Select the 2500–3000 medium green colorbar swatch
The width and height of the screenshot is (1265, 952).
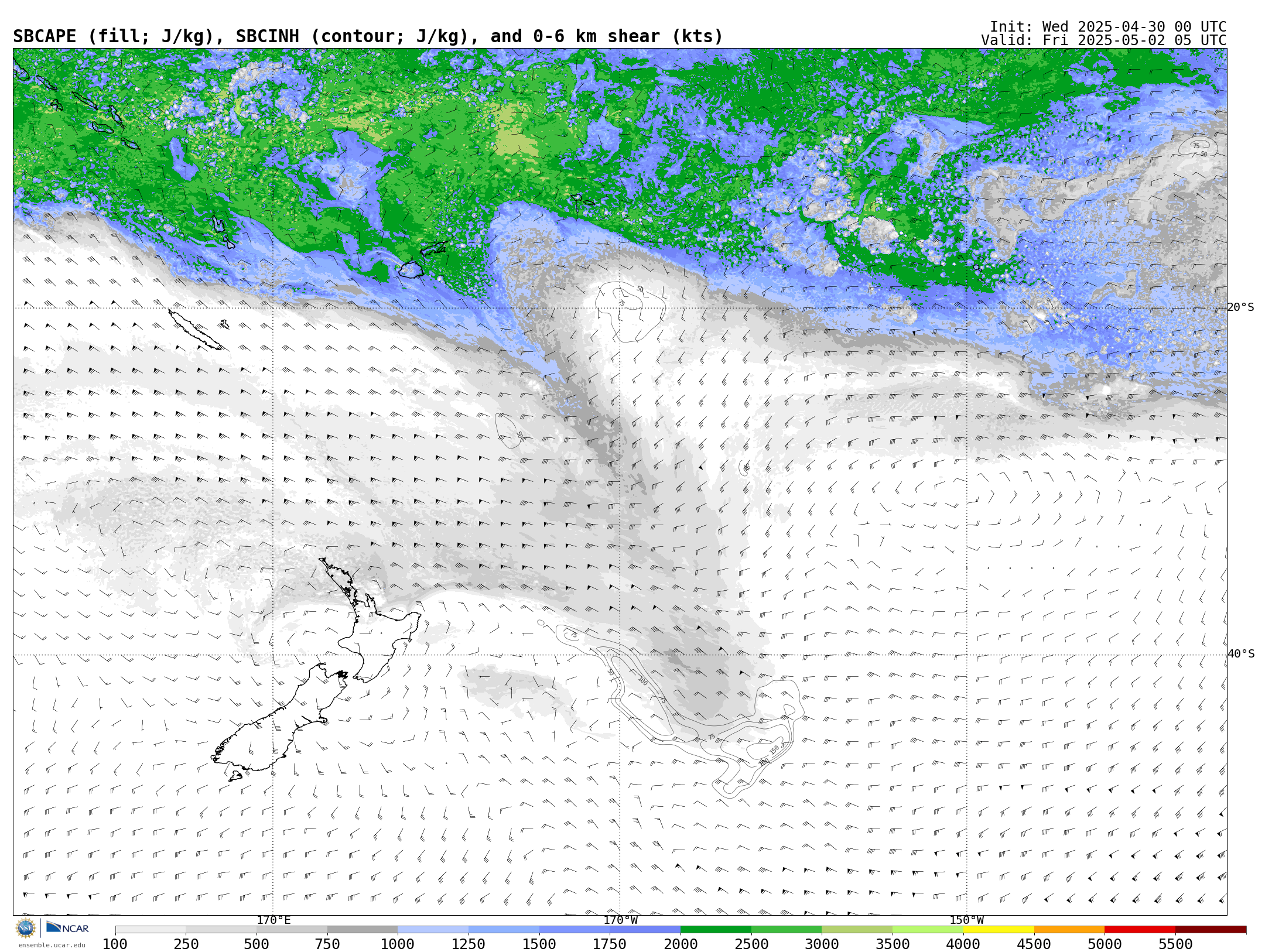click(x=787, y=930)
